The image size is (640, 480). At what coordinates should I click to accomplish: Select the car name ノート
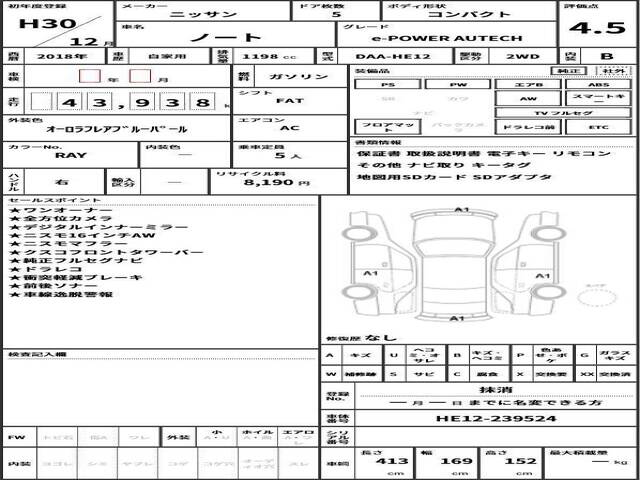coord(225,38)
